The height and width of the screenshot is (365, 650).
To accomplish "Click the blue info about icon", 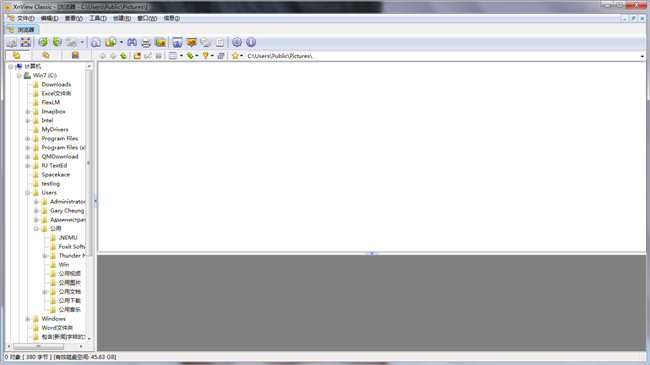I will (251, 42).
